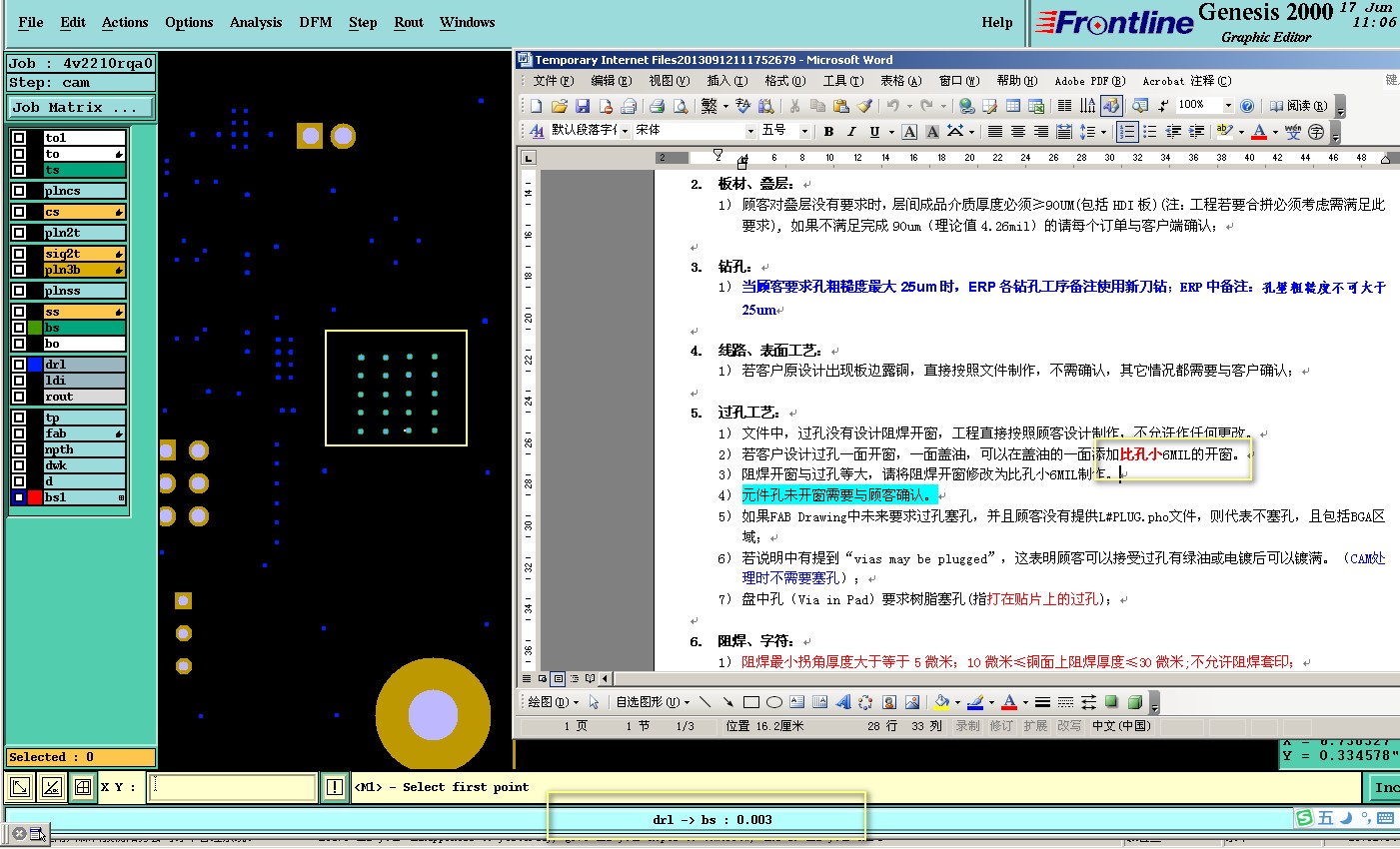Click the Genesis grid snap icon beside X Y
The width and height of the screenshot is (1400, 849).
pos(83,787)
